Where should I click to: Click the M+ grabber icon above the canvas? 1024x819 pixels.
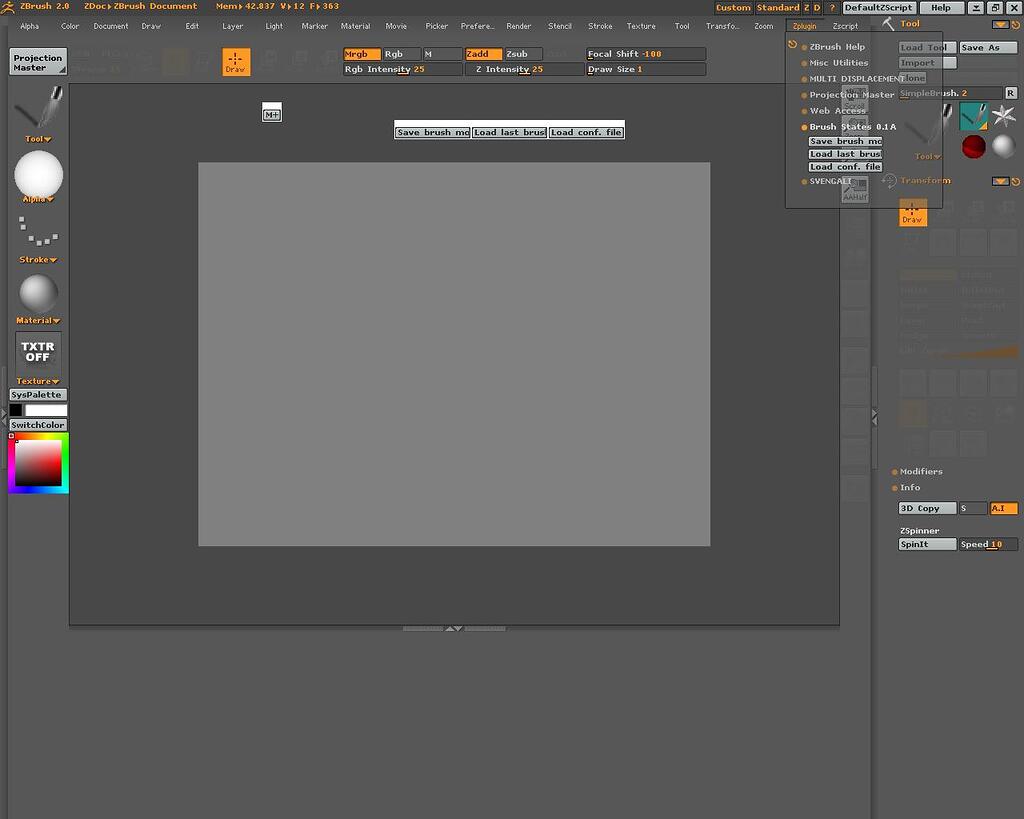270,113
